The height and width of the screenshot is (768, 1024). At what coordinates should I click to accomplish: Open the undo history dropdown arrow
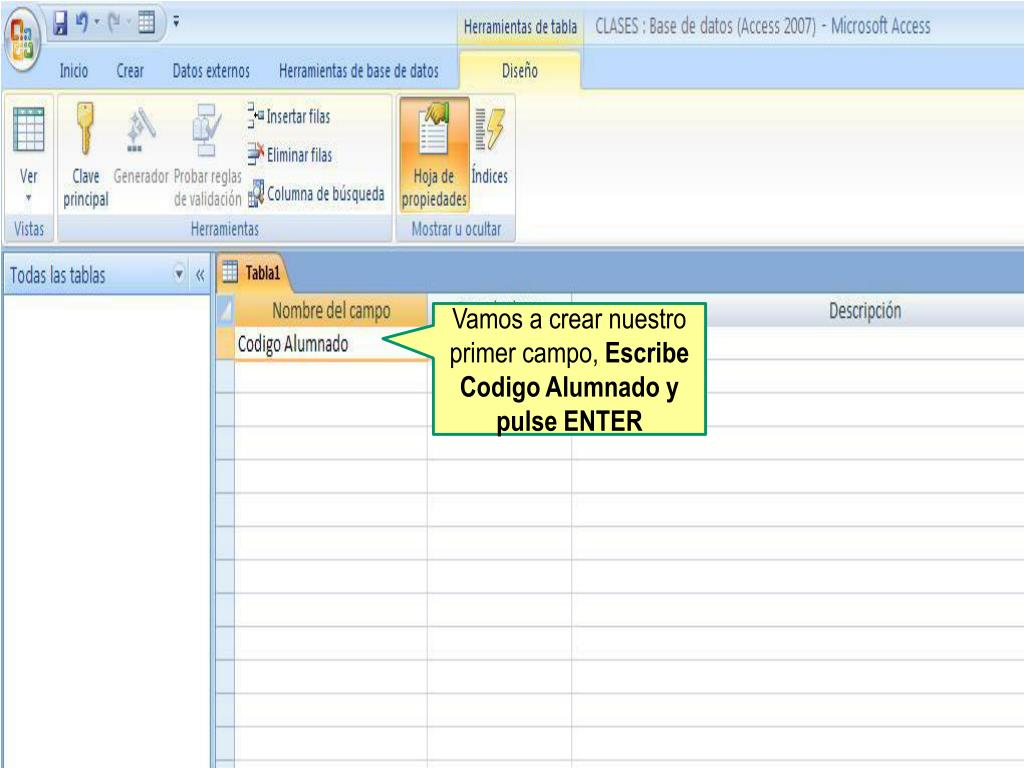coord(97,23)
